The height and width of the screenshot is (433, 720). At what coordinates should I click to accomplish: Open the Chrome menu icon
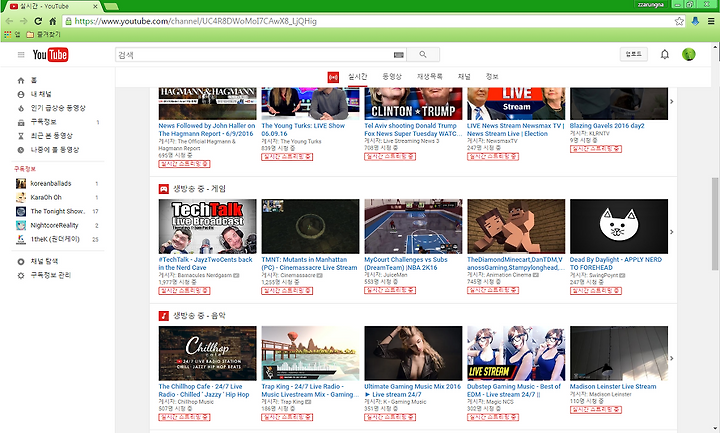711,21
